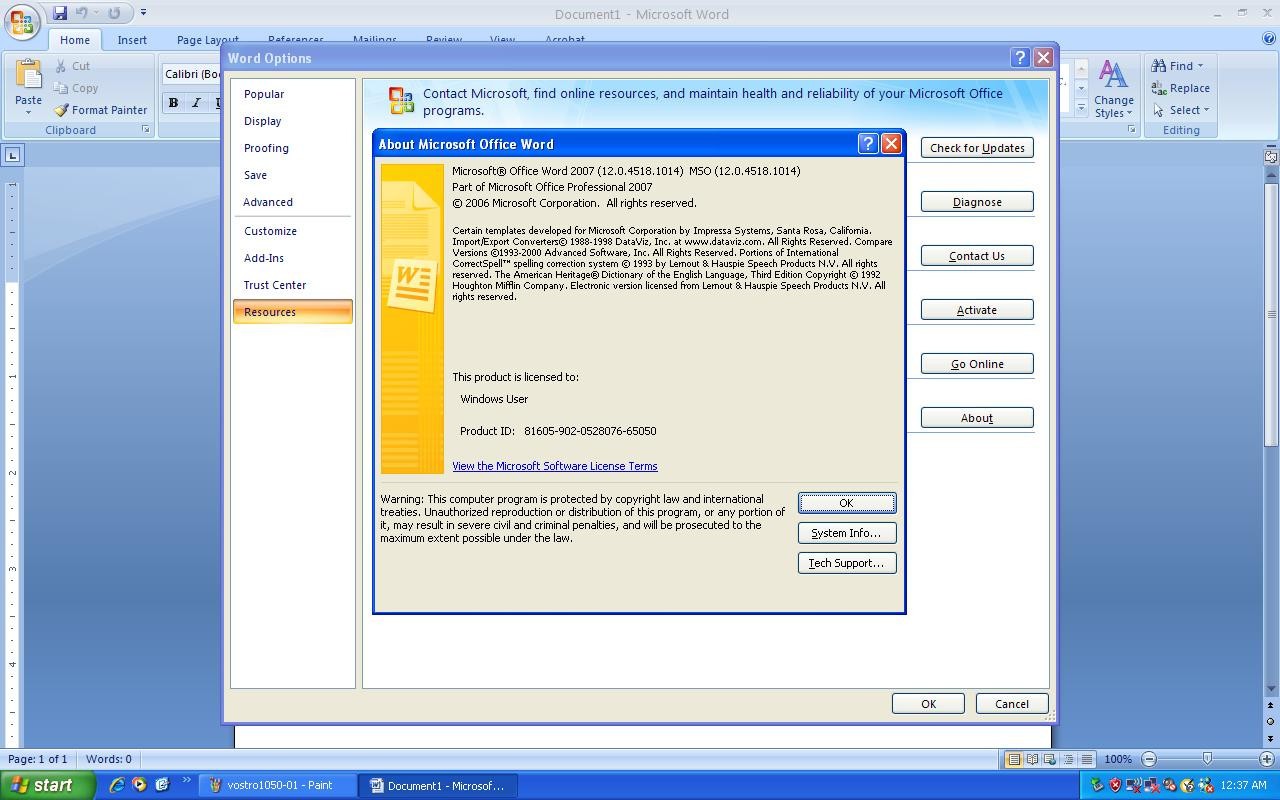Click the Copy icon in Clipboard group
The width and height of the screenshot is (1280, 800).
tap(61, 88)
